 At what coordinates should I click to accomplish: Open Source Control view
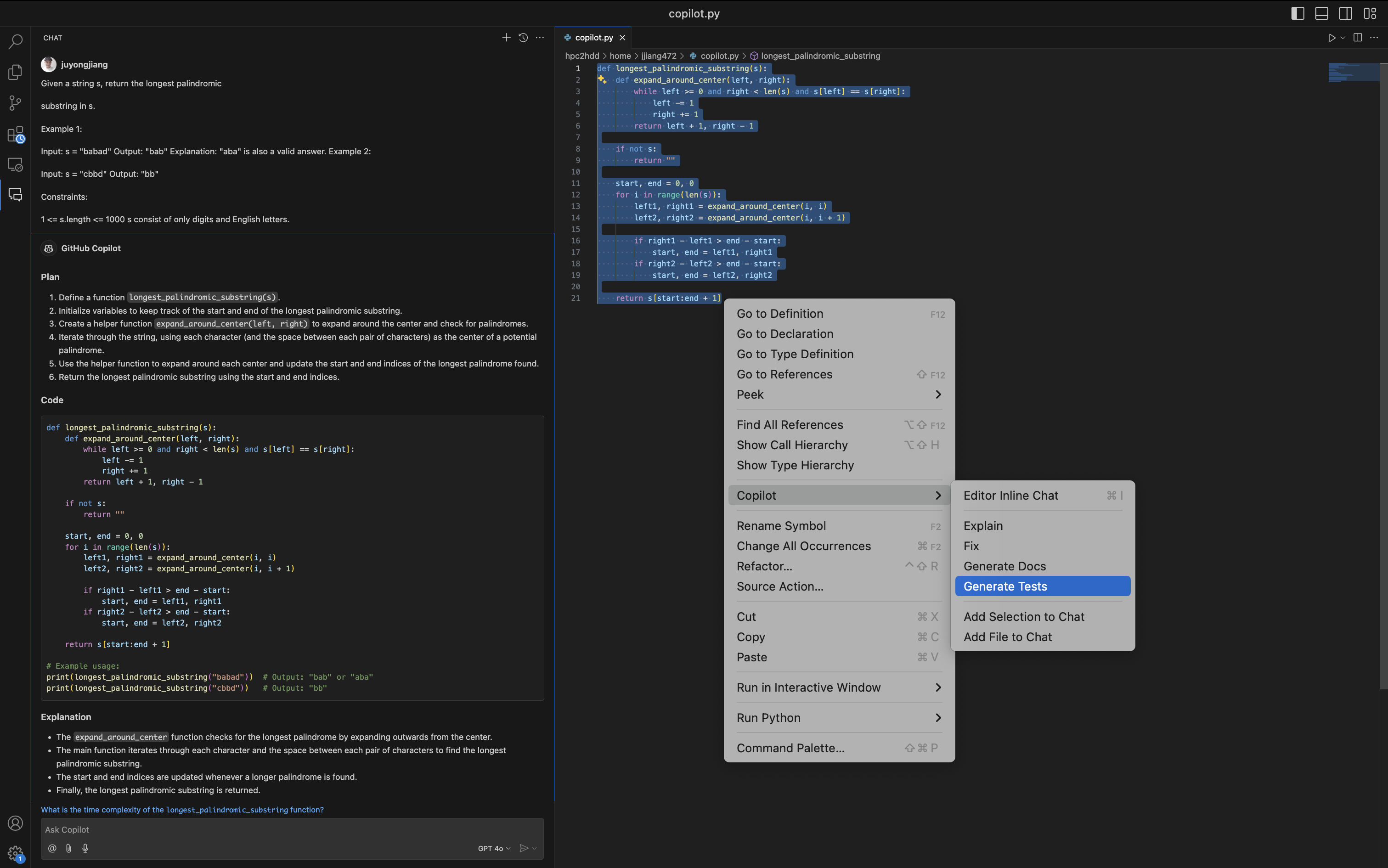16,103
